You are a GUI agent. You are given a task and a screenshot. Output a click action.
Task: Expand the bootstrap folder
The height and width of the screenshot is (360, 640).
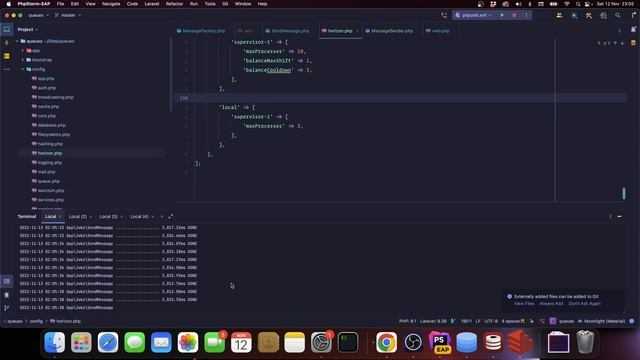(x=23, y=60)
